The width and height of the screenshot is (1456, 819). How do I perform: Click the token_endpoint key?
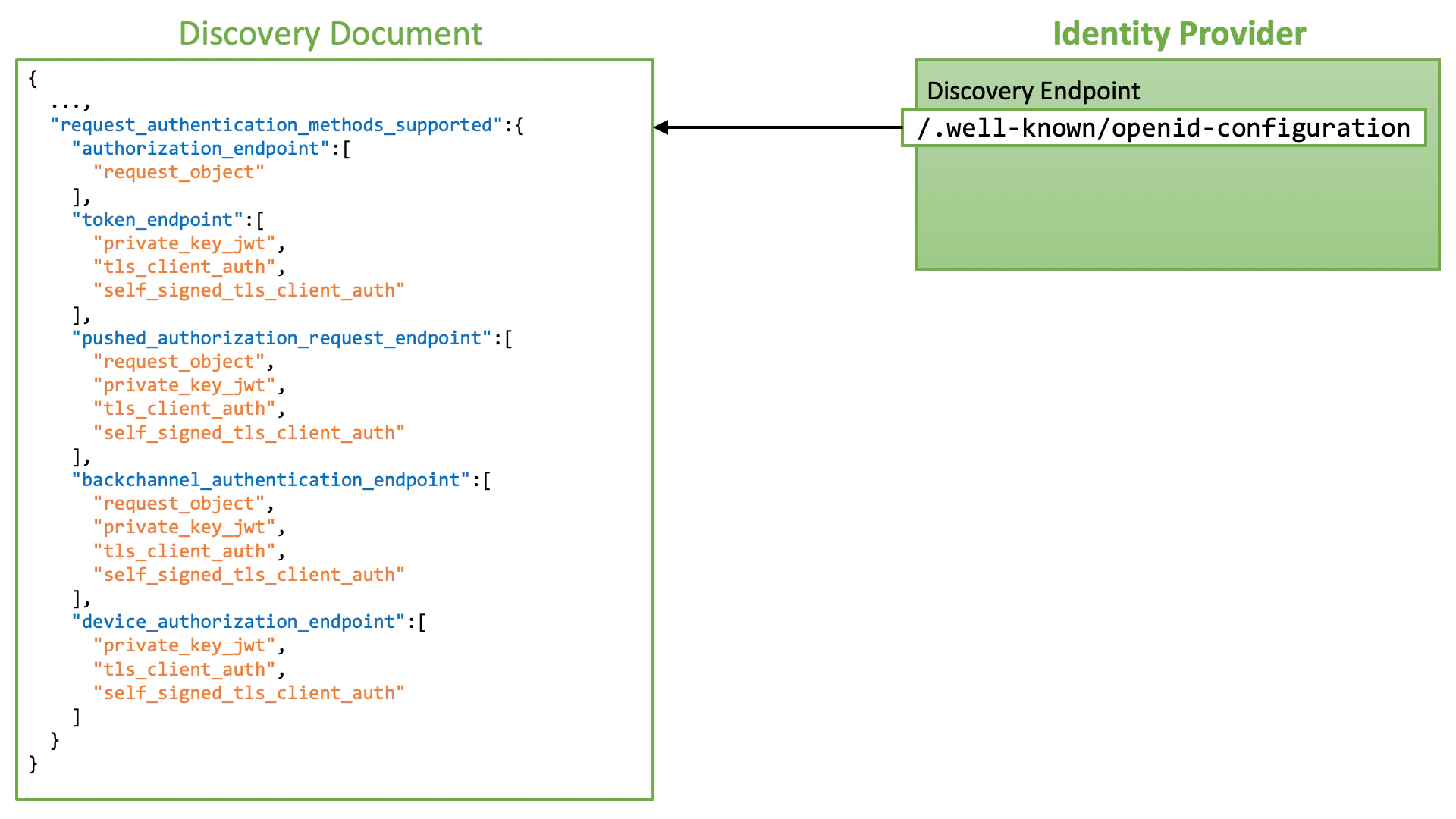[x=157, y=220]
